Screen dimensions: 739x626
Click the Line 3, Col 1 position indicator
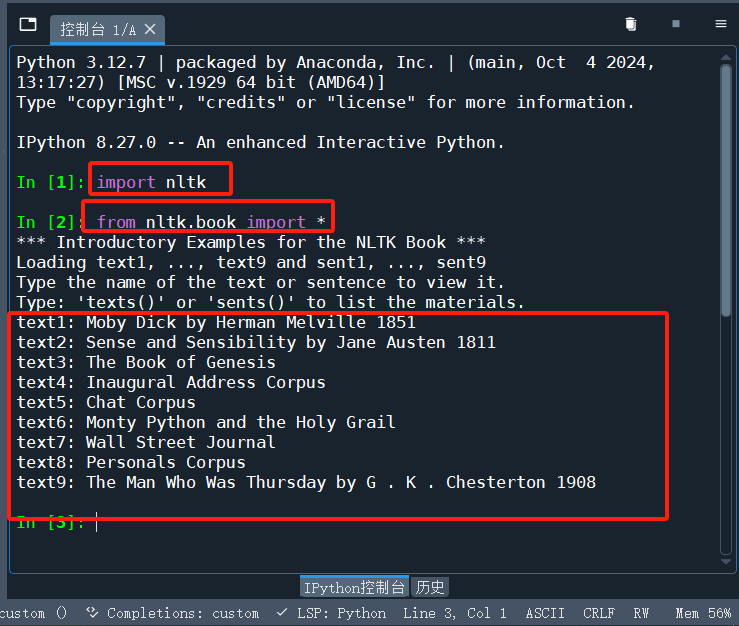click(454, 613)
